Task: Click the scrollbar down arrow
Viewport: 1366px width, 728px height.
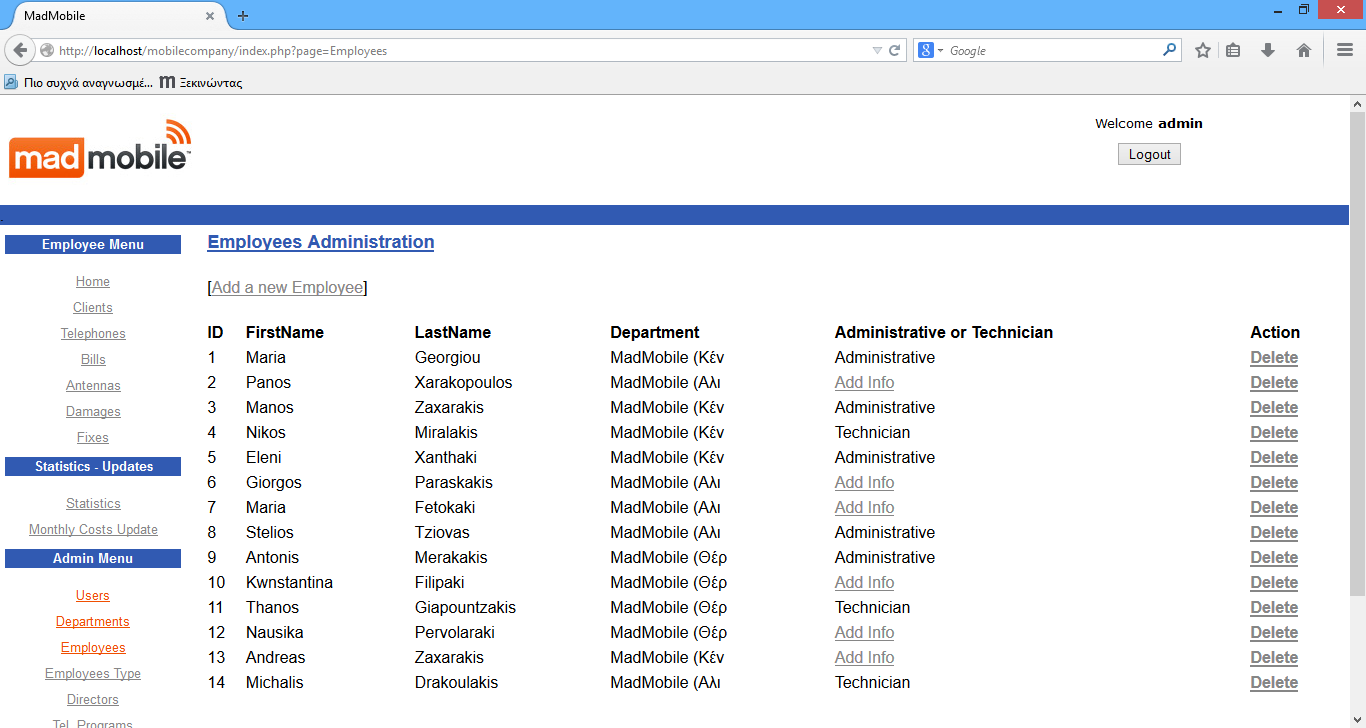Action: 1357,719
